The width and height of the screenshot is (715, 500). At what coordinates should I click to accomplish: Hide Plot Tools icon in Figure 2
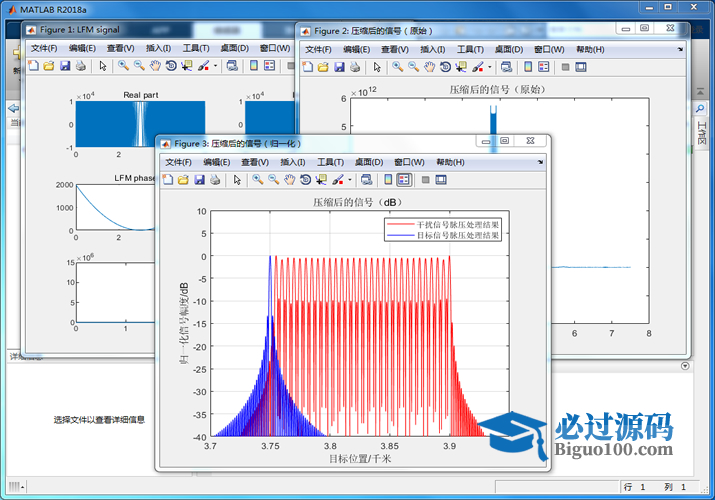coord(565,67)
